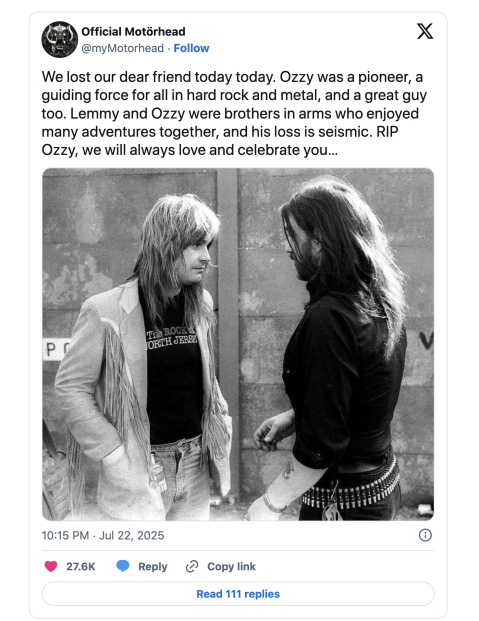Open the tweet info circle icon
The height and width of the screenshot is (621, 479).
coord(425,535)
